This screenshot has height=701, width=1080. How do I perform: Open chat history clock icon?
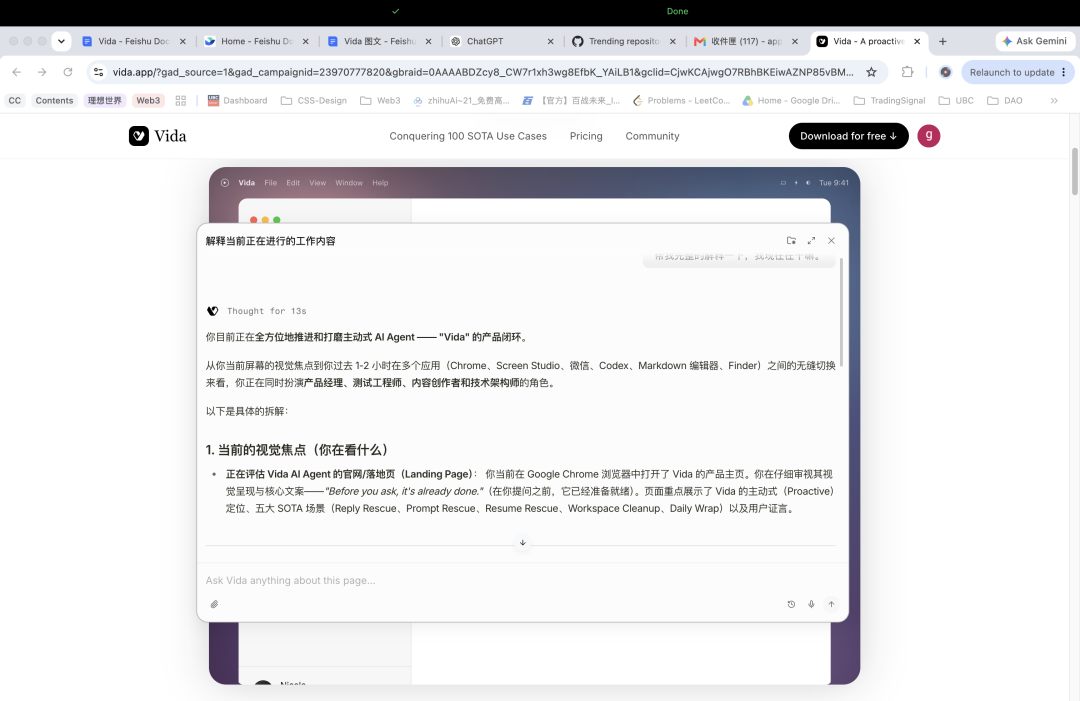click(x=791, y=604)
